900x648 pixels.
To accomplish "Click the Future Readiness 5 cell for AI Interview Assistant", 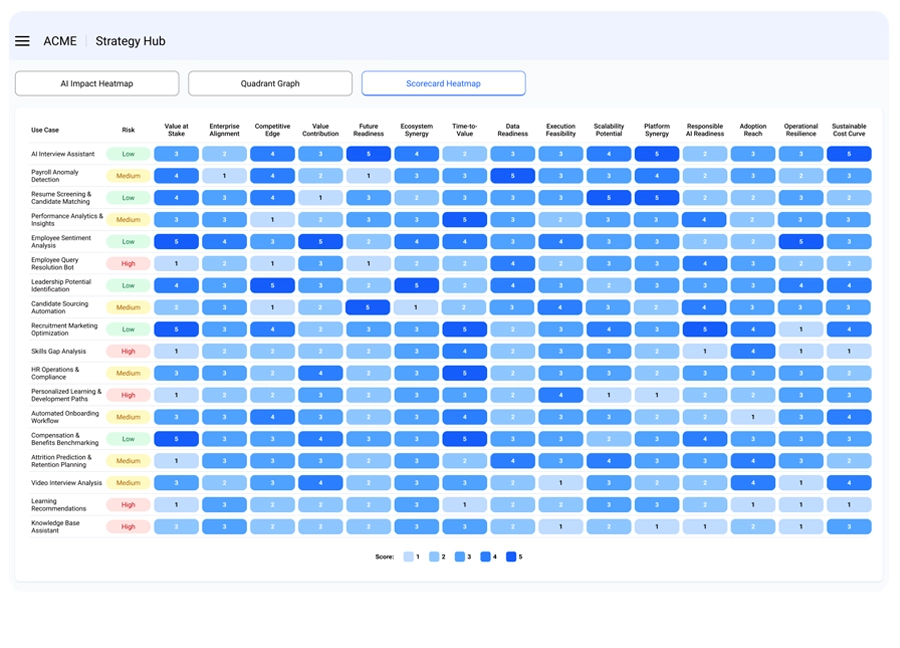I will pos(368,154).
